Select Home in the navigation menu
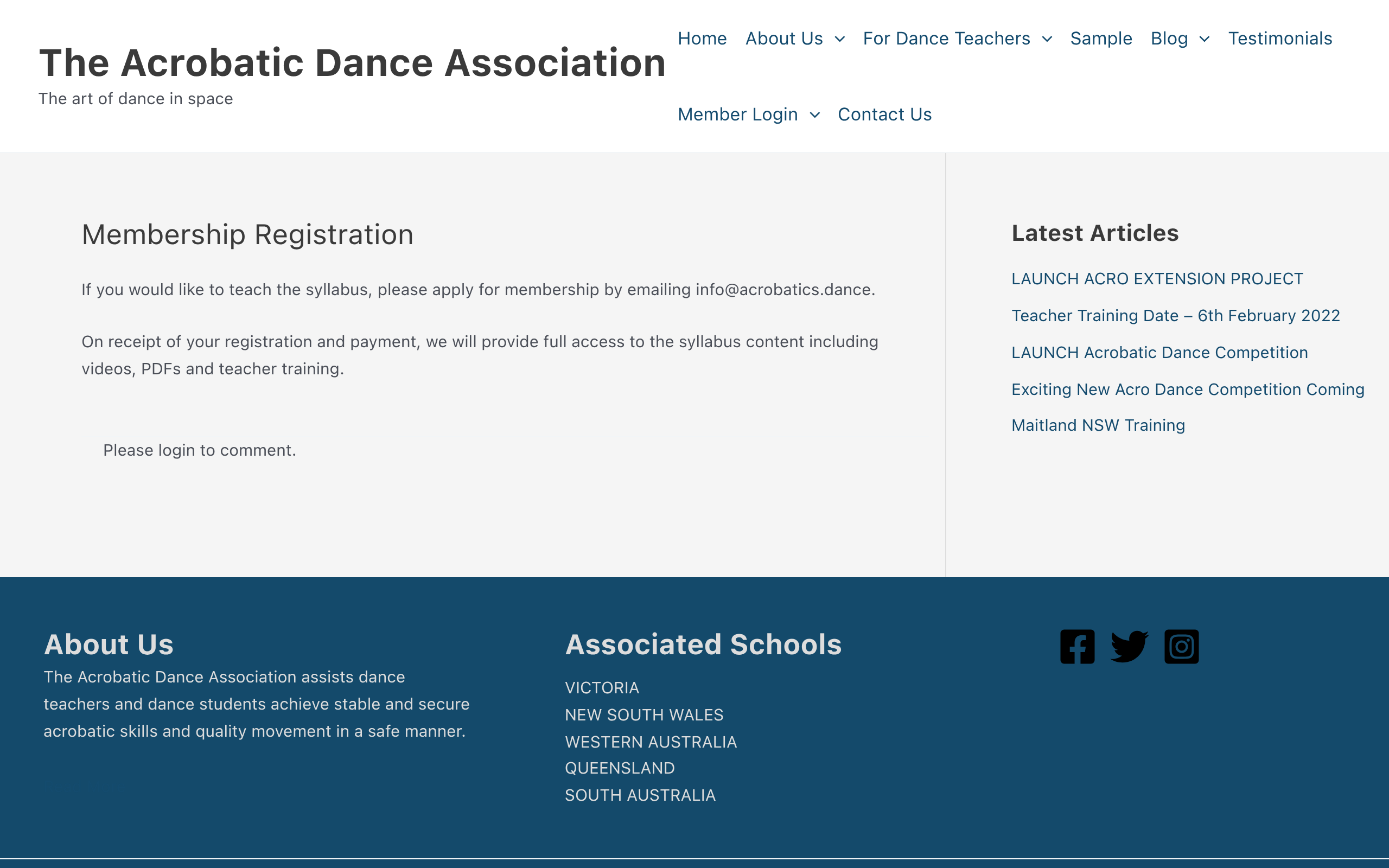The width and height of the screenshot is (1389, 868). (702, 39)
